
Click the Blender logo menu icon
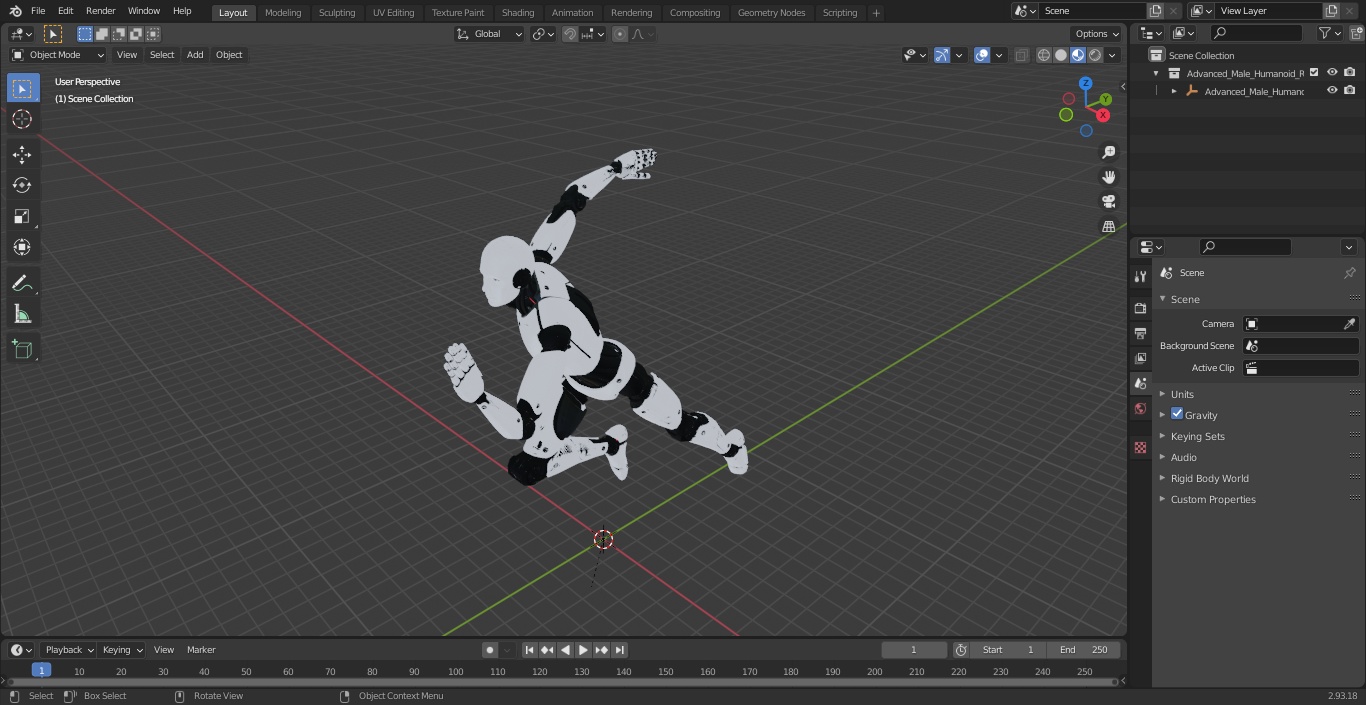[15, 11]
